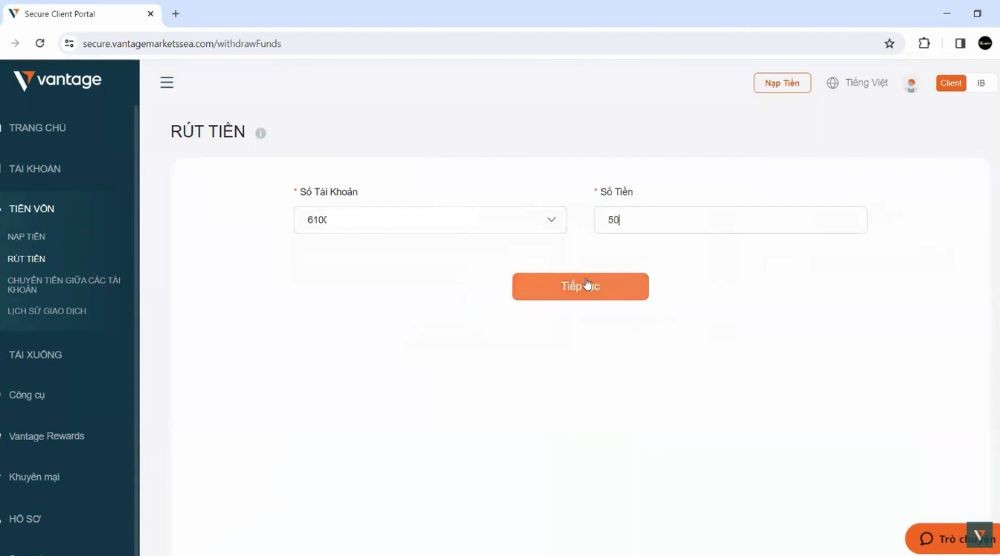This screenshot has height=556, width=1000.
Task: Expand the TÀI KHOẢN sidebar section
Action: [x=35, y=169]
